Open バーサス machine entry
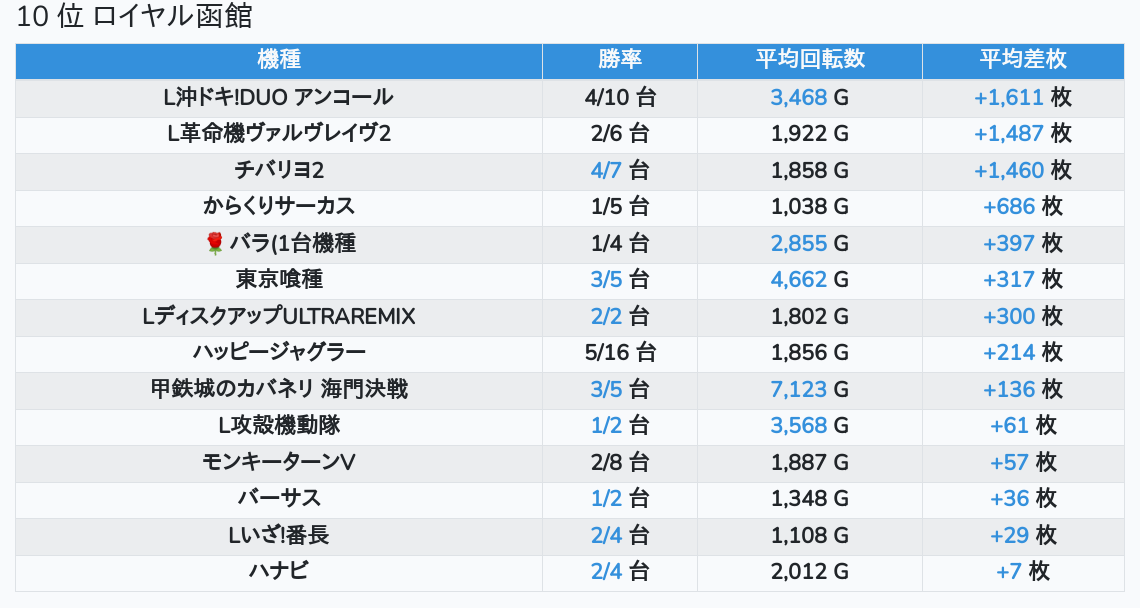This screenshot has width=1140, height=608. (279, 498)
